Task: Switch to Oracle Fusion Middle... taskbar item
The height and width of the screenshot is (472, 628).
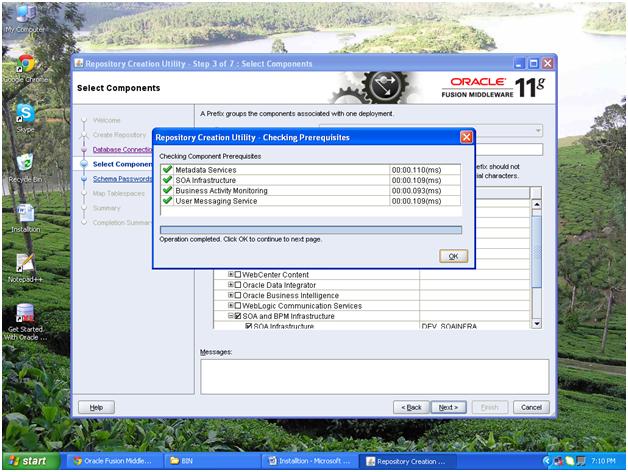Action: pyautogui.click(x=113, y=461)
